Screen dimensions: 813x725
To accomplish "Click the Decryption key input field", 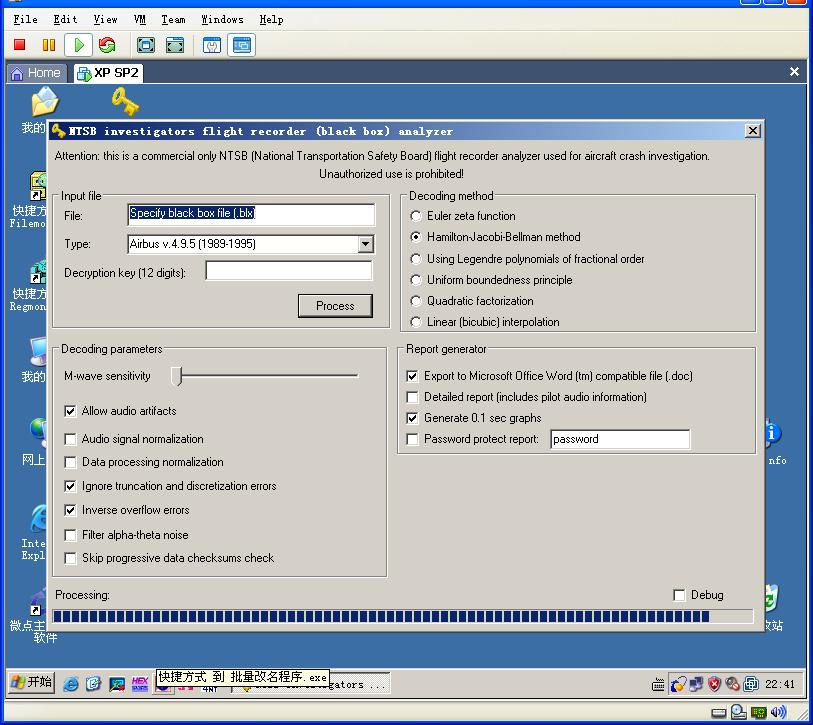I will (289, 271).
